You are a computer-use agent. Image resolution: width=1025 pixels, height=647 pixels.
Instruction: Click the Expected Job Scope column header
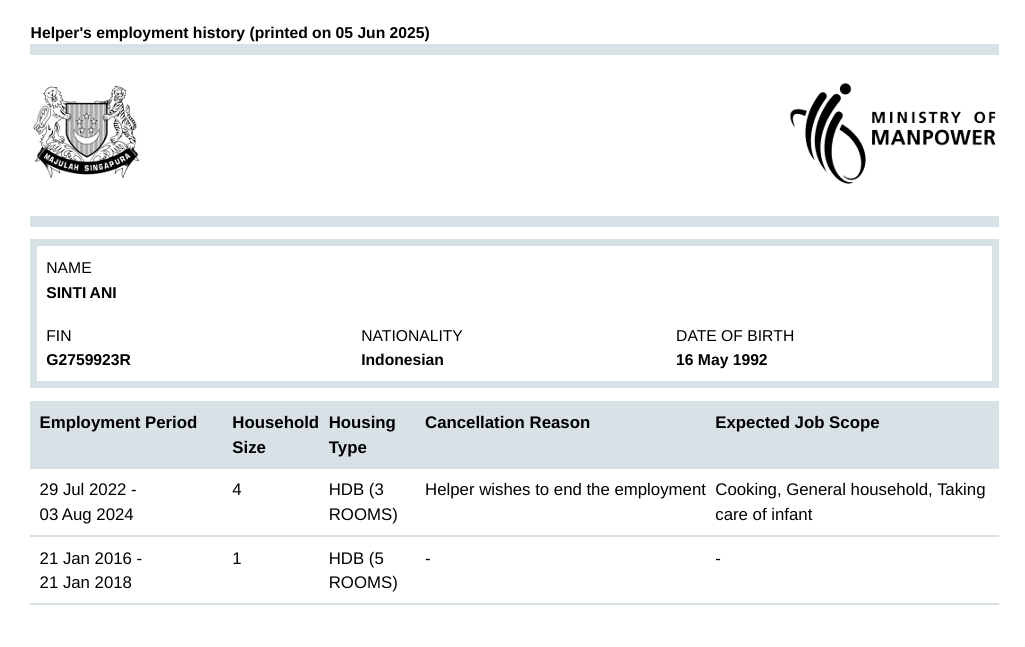[x=797, y=423]
